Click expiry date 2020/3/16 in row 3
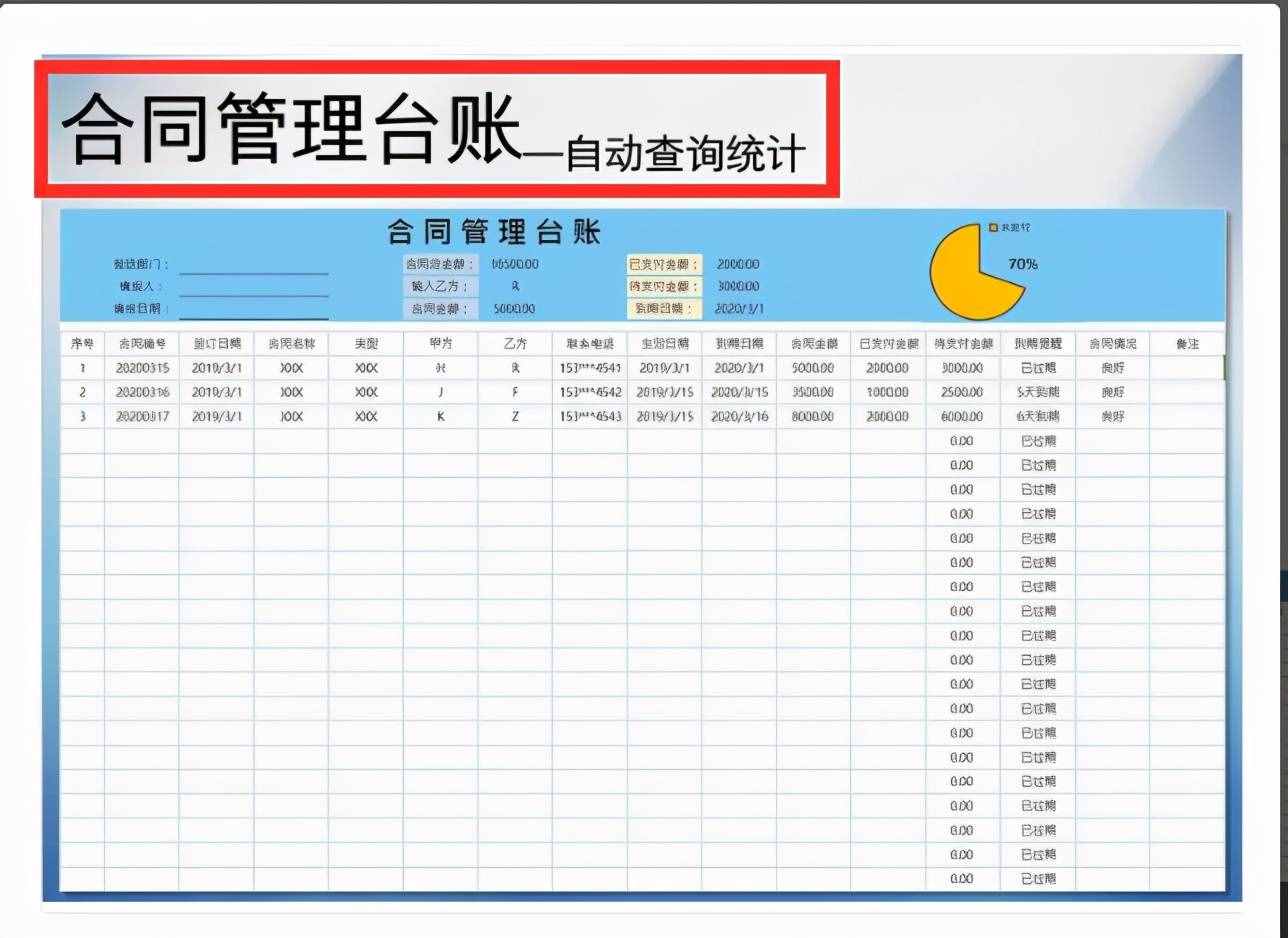1288x938 pixels. pyautogui.click(x=739, y=416)
